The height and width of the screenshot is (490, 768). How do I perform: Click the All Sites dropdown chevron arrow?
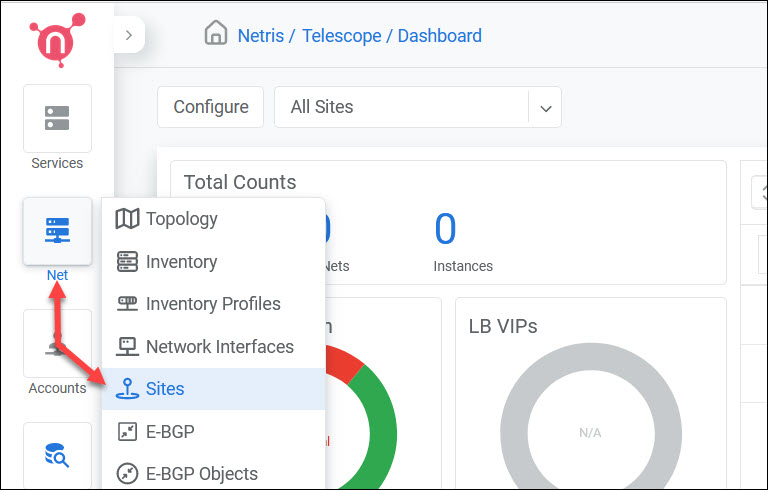click(546, 108)
